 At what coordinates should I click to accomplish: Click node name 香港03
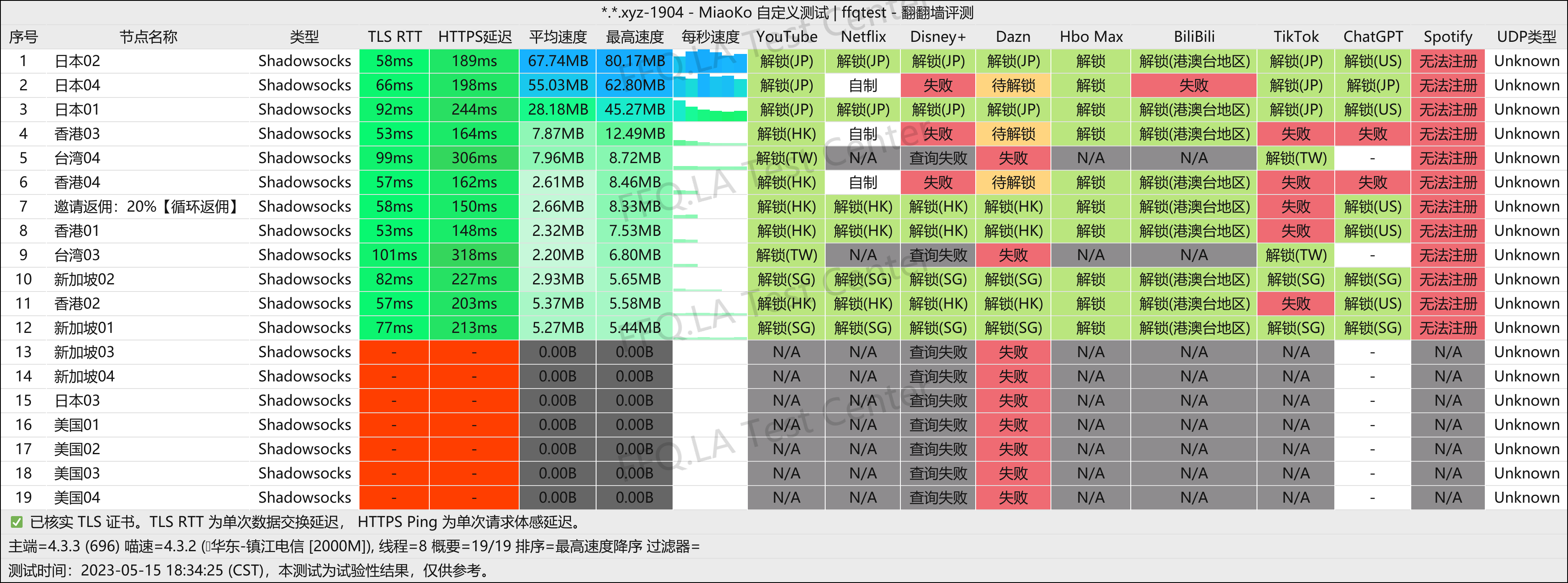click(x=76, y=133)
